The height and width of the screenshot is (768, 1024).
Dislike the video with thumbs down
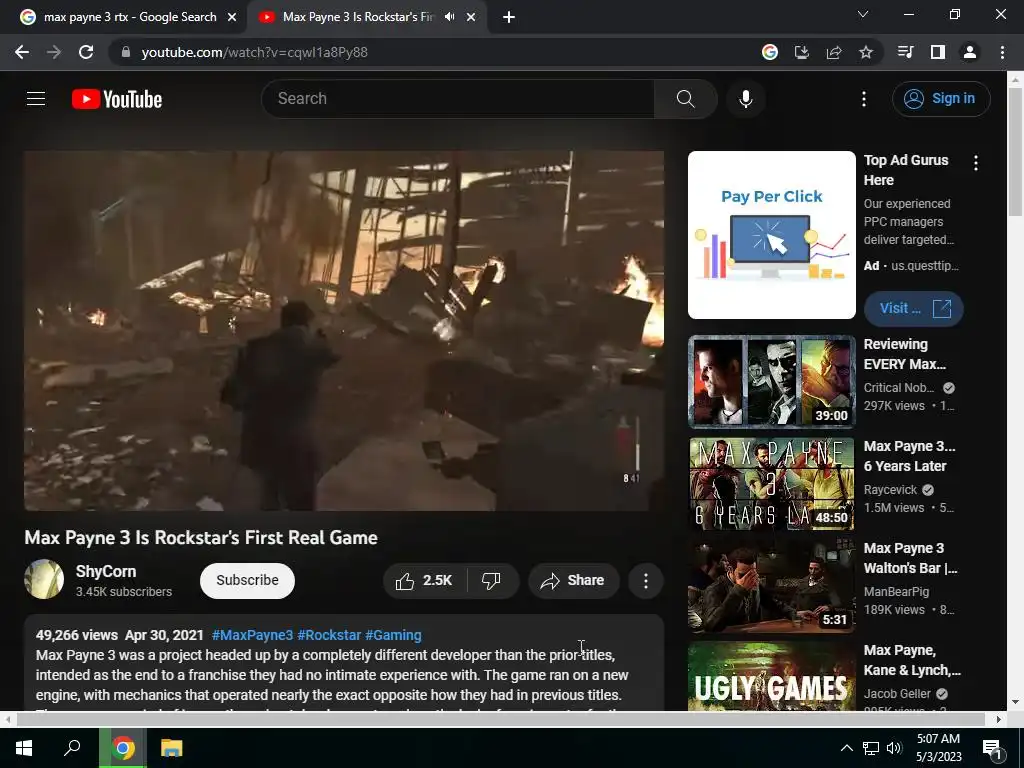pos(492,581)
